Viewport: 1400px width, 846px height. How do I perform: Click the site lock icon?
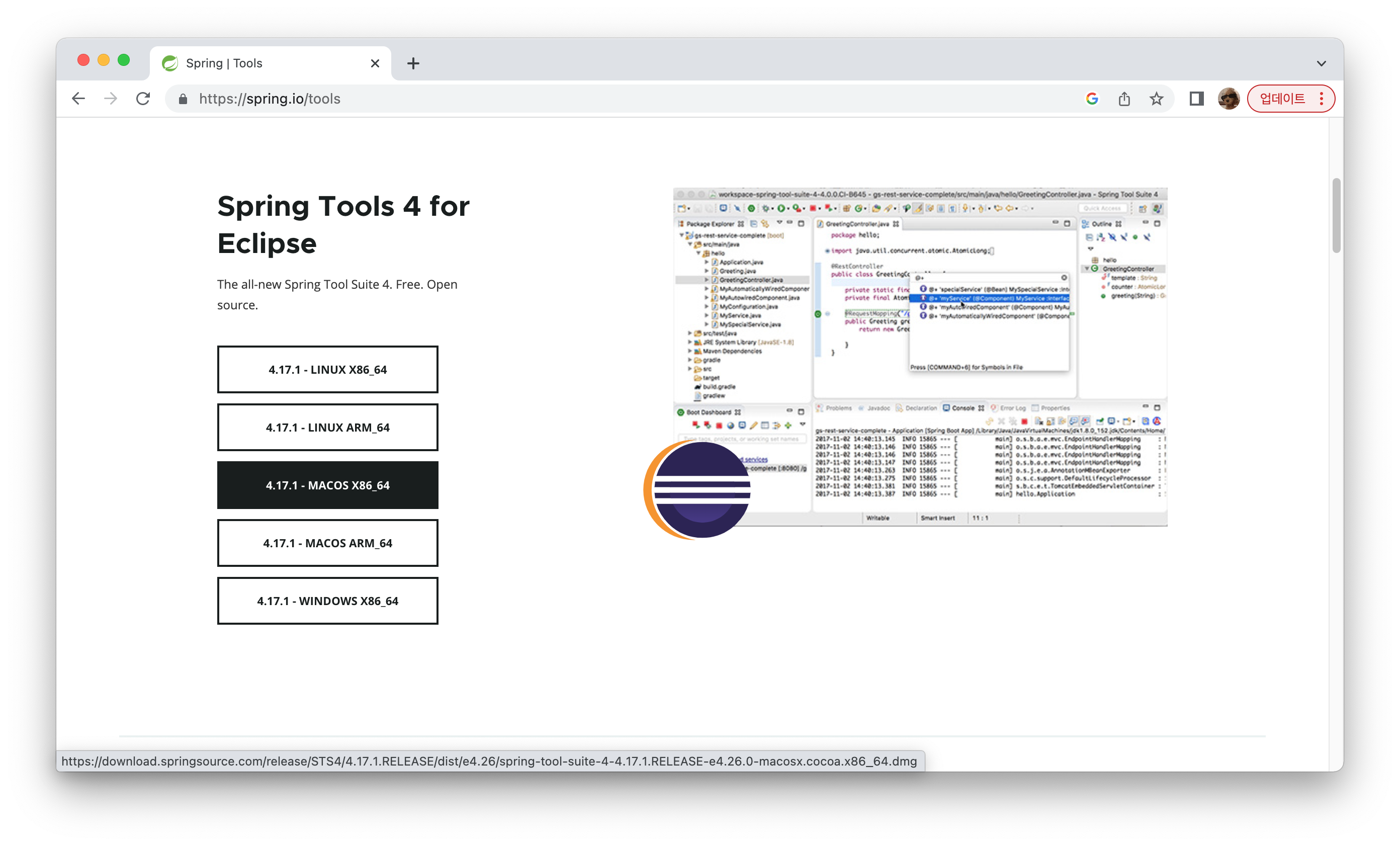pos(183,99)
